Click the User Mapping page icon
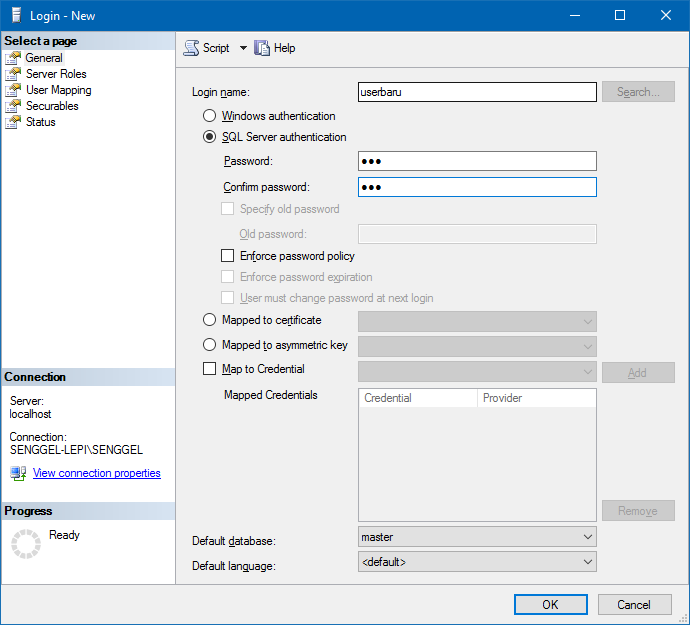The image size is (690, 625). click(x=13, y=90)
